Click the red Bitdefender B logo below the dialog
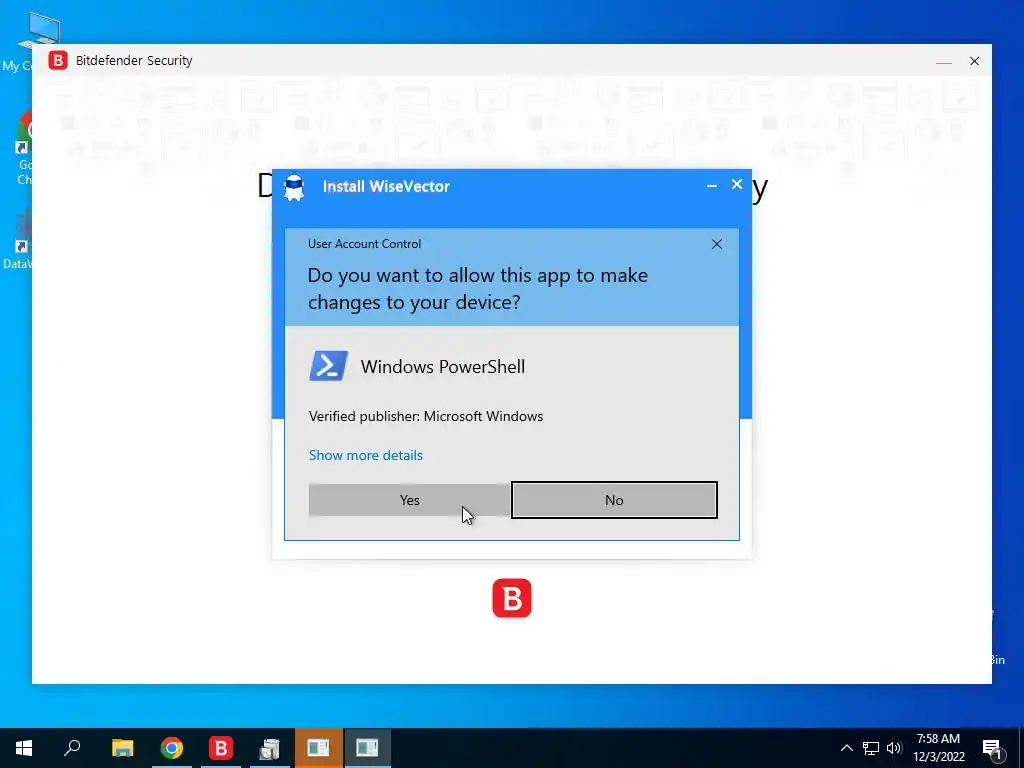1024x768 pixels. click(x=512, y=598)
